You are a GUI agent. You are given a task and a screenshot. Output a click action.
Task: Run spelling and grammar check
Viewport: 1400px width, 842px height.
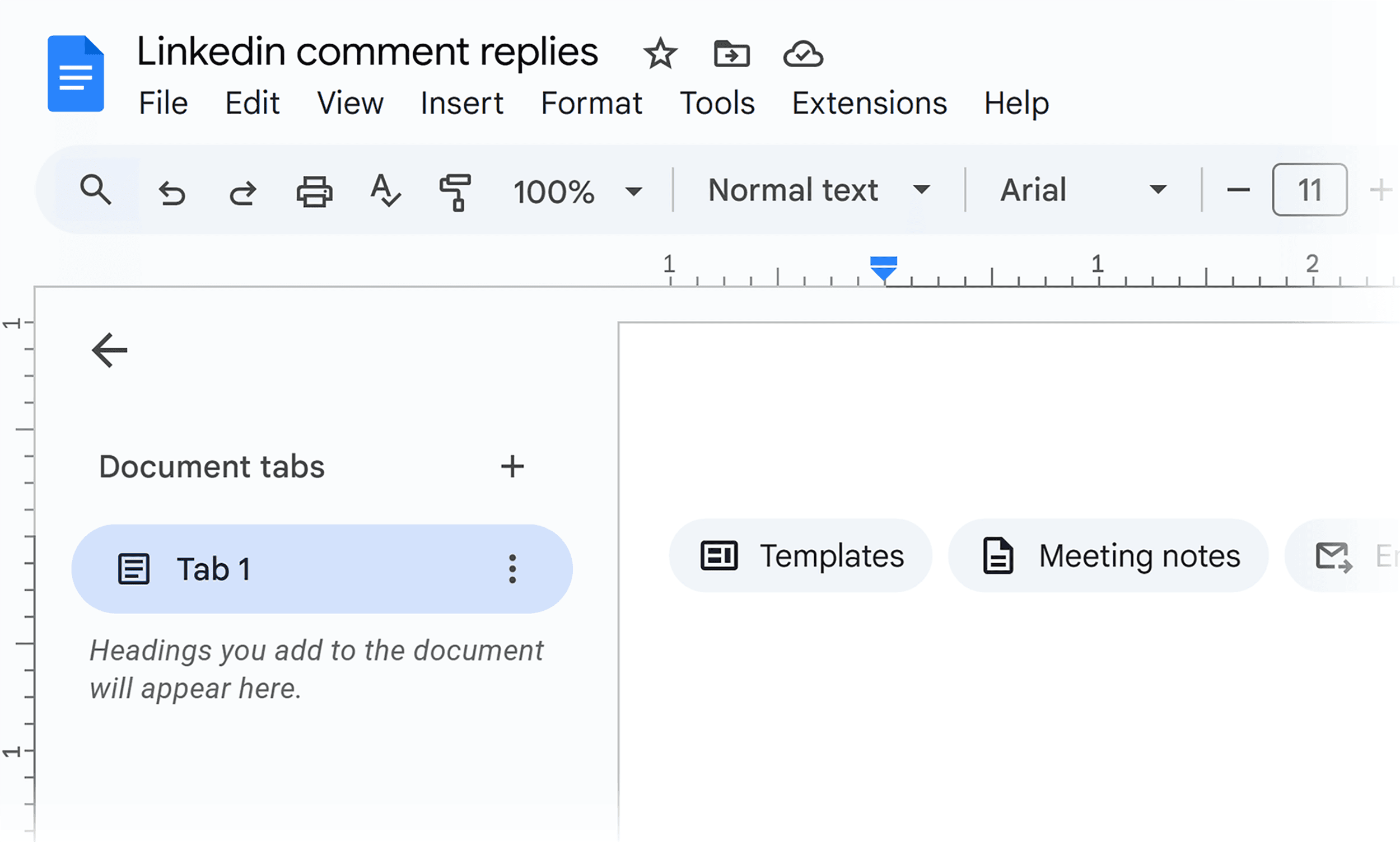[x=385, y=191]
